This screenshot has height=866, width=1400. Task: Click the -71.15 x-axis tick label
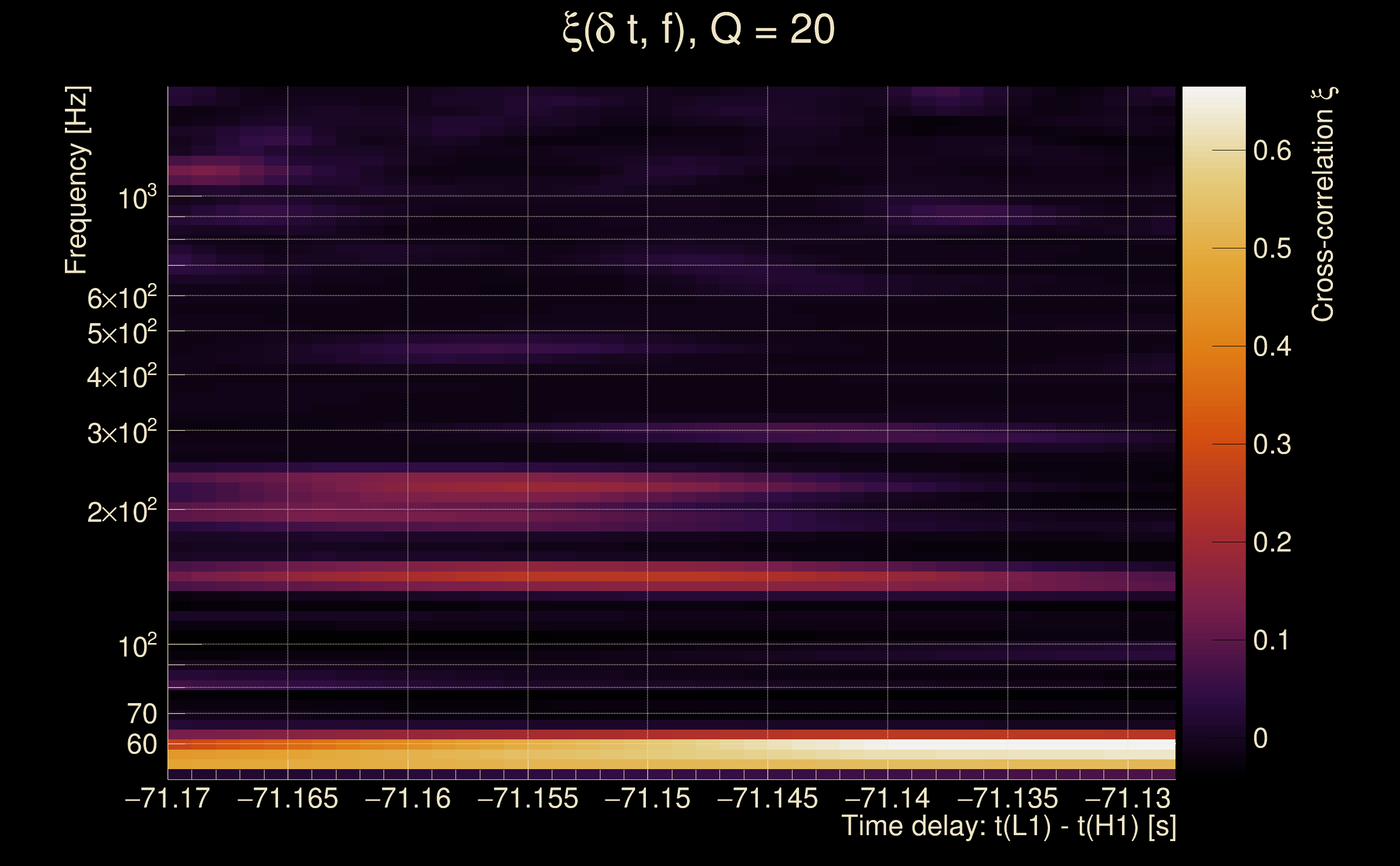[648, 798]
